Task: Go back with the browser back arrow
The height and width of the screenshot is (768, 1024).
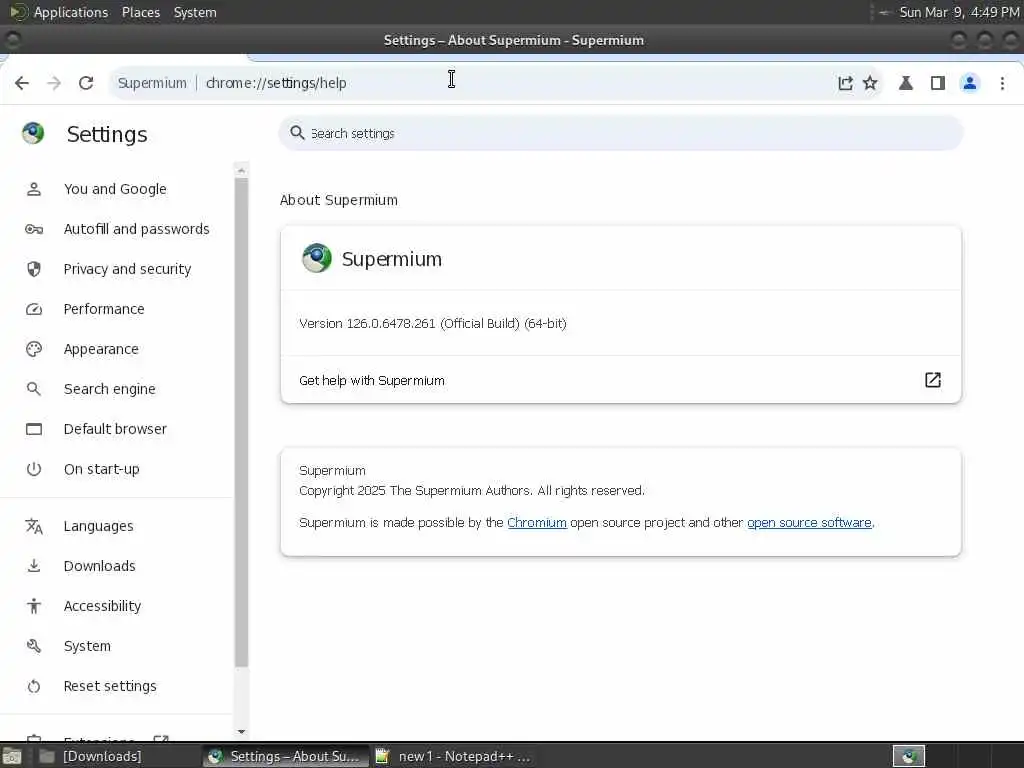Action: click(22, 83)
